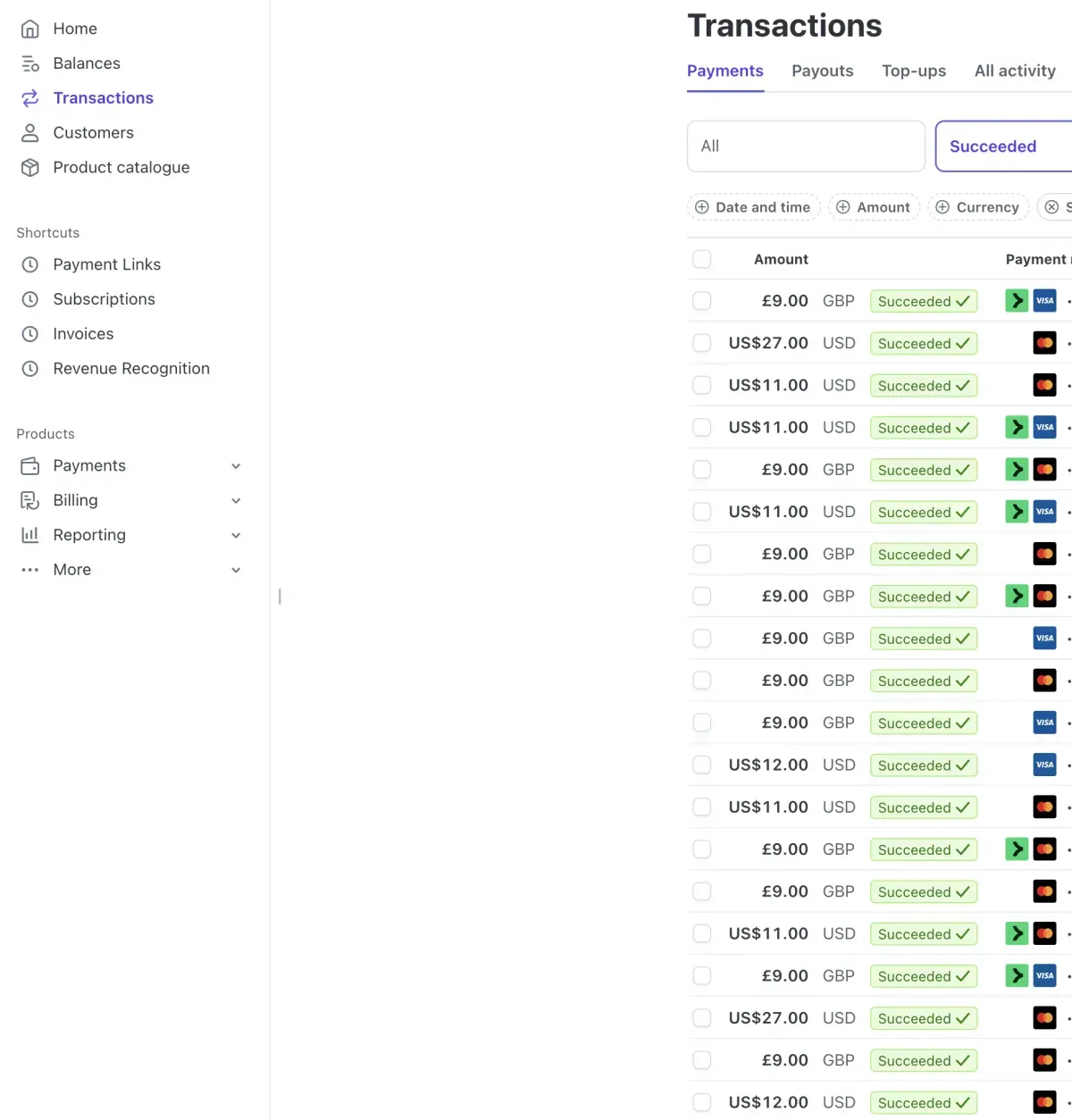The image size is (1072, 1120).
Task: Expand the Reporting section chevron
Action: [x=236, y=536]
